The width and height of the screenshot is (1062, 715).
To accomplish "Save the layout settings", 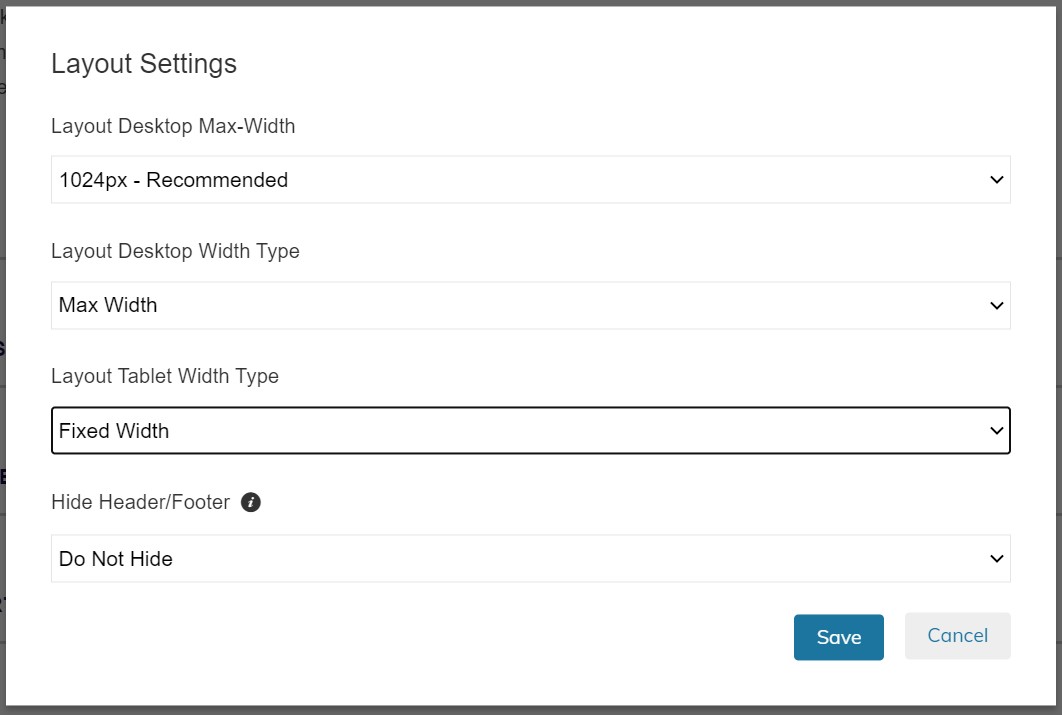I will pyautogui.click(x=838, y=637).
